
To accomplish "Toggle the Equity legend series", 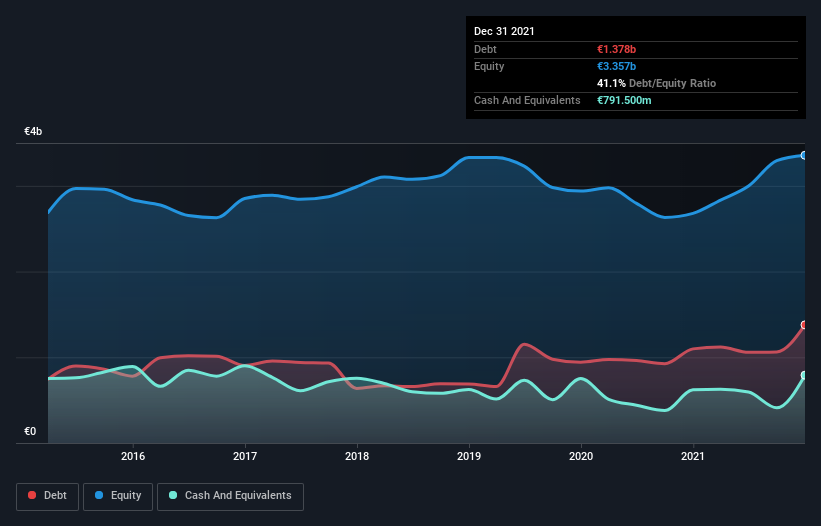I will pyautogui.click(x=118, y=496).
